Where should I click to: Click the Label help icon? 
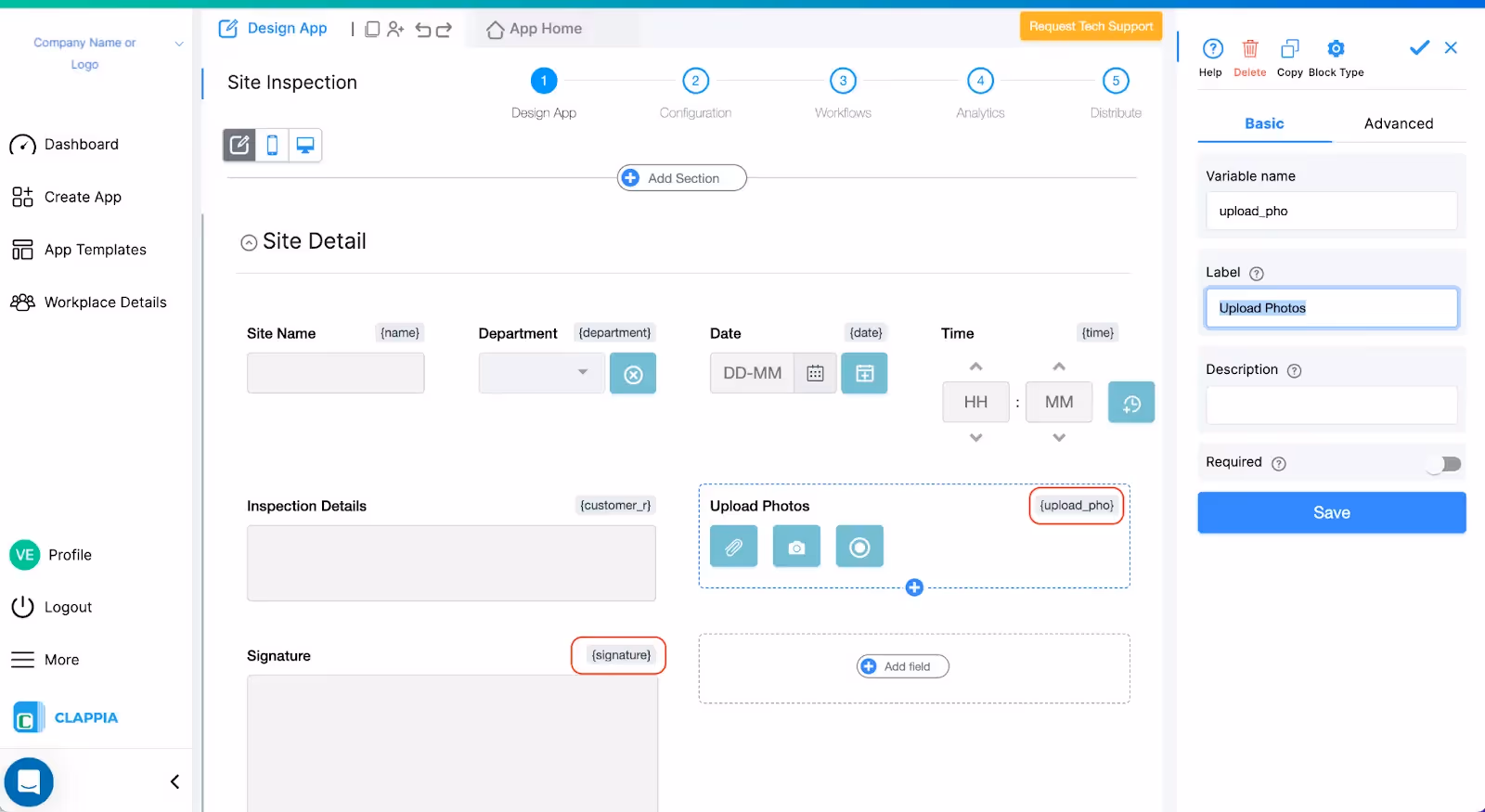click(1257, 274)
